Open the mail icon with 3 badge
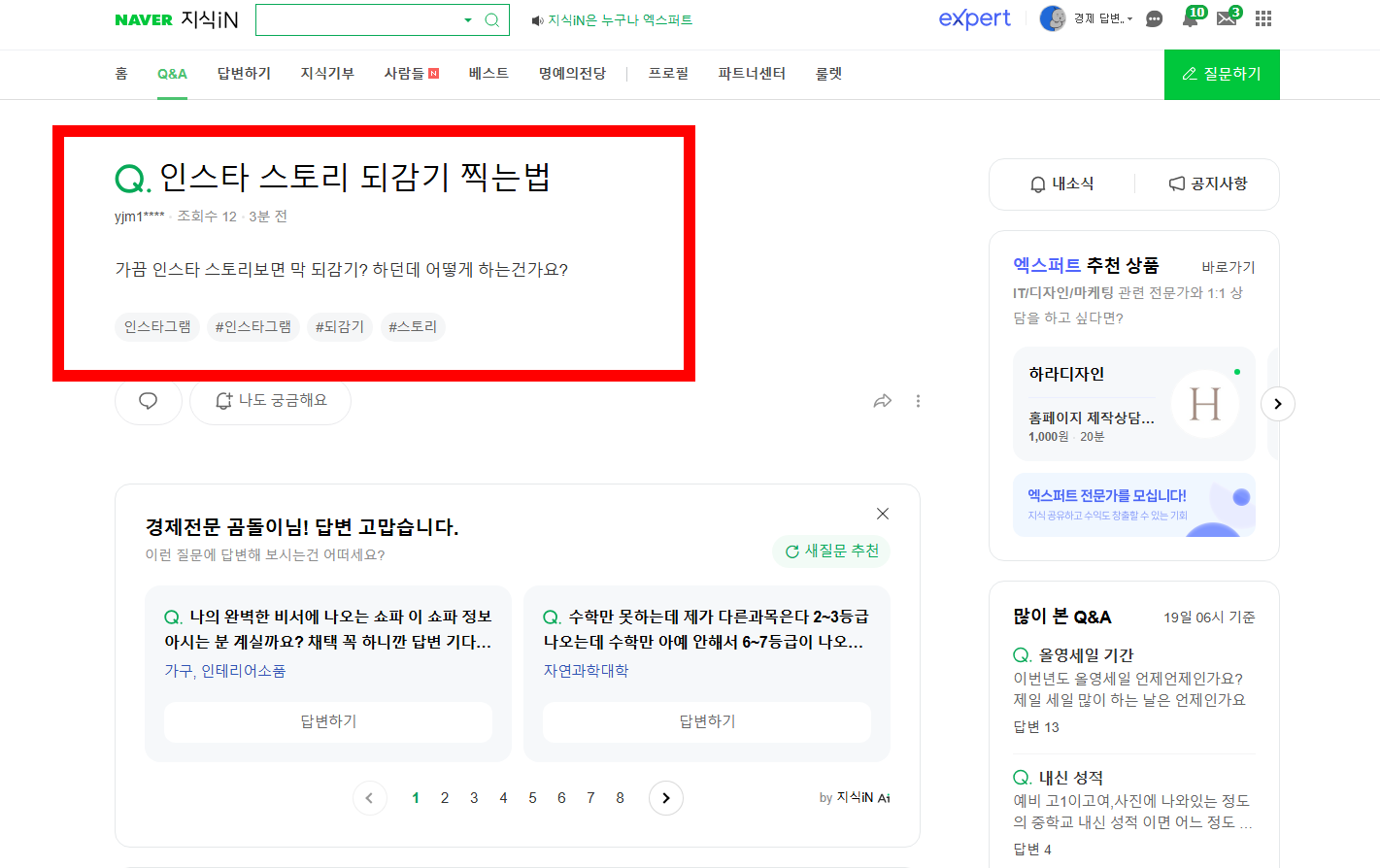Screen dimensions: 1380x868 [1228, 17]
